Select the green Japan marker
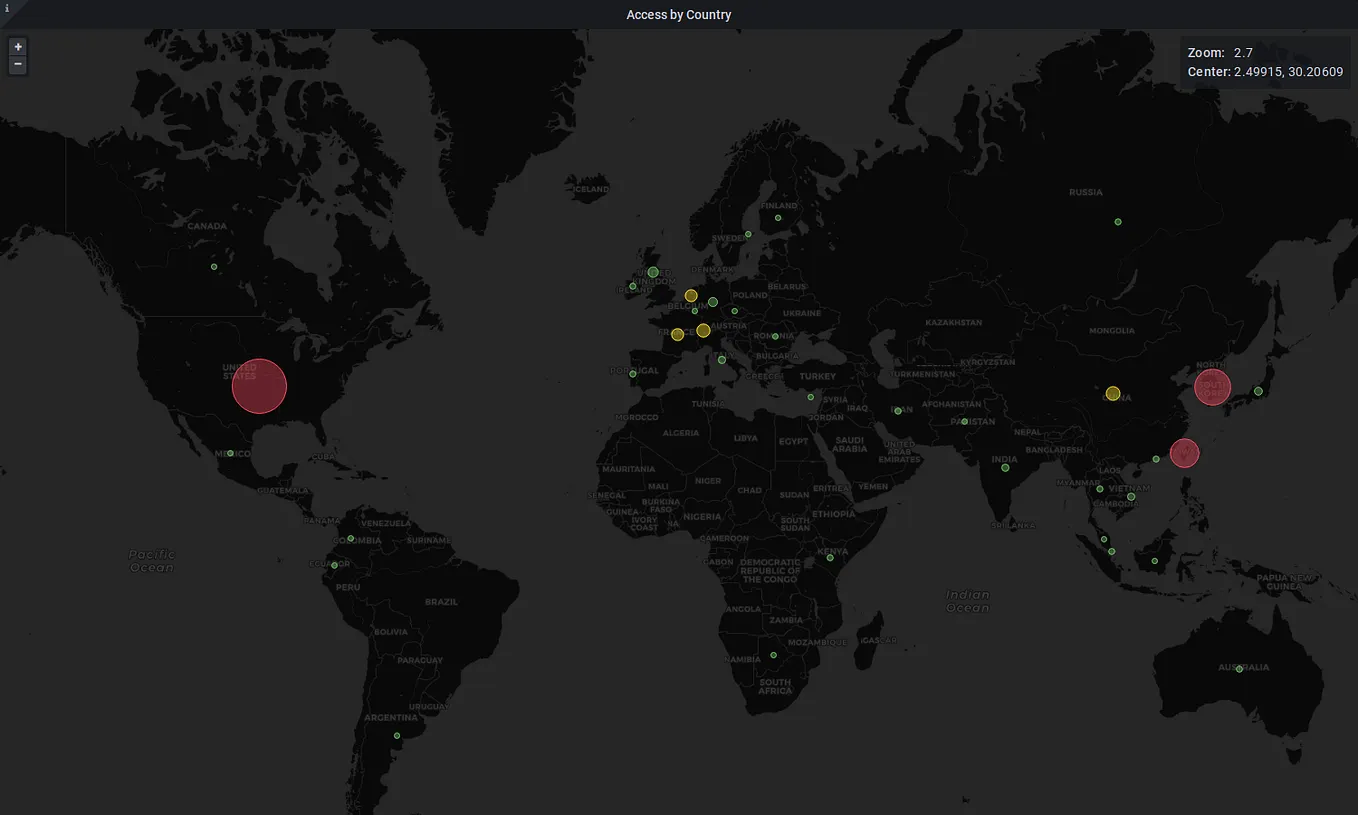The width and height of the screenshot is (1358, 815). [x=1258, y=391]
